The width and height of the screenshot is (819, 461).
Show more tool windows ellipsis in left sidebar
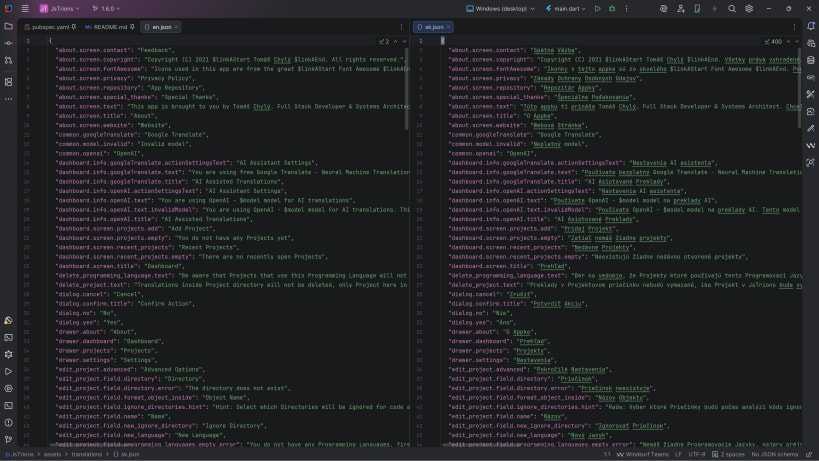pyautogui.click(x=8, y=99)
